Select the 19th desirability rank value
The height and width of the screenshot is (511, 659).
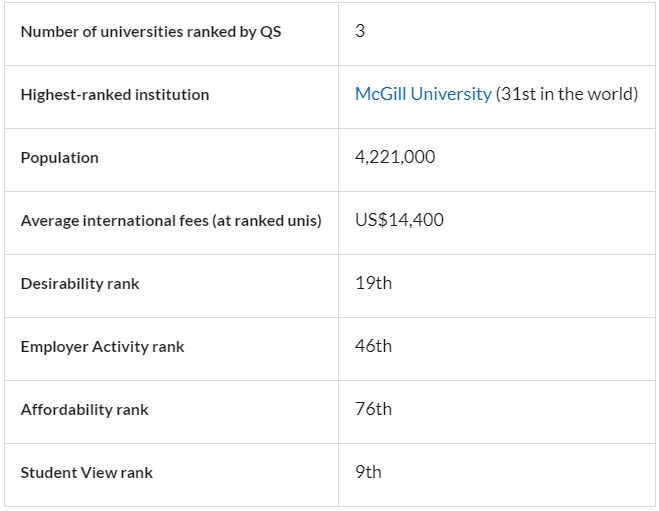click(373, 283)
